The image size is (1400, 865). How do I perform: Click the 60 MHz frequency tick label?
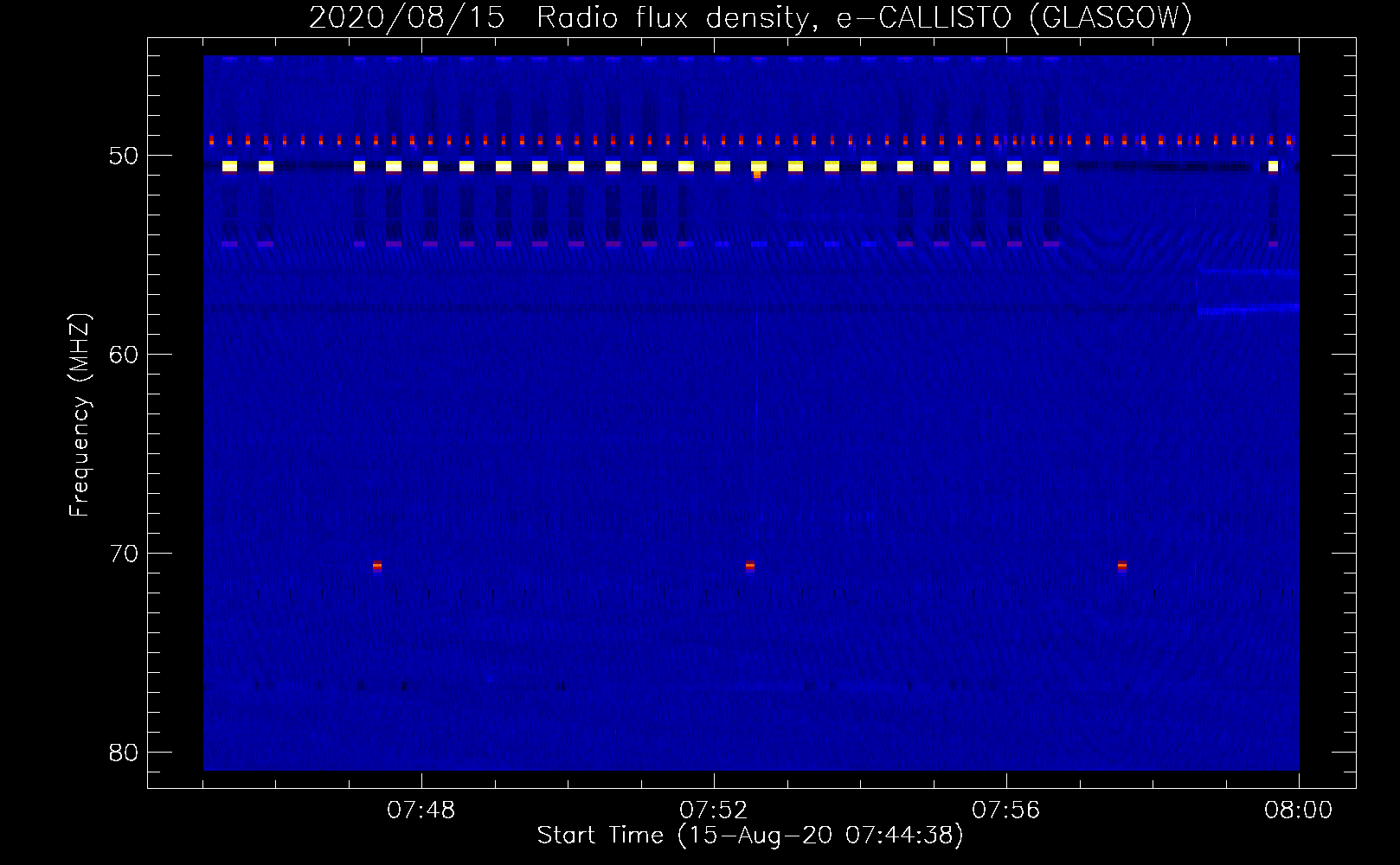tap(124, 355)
